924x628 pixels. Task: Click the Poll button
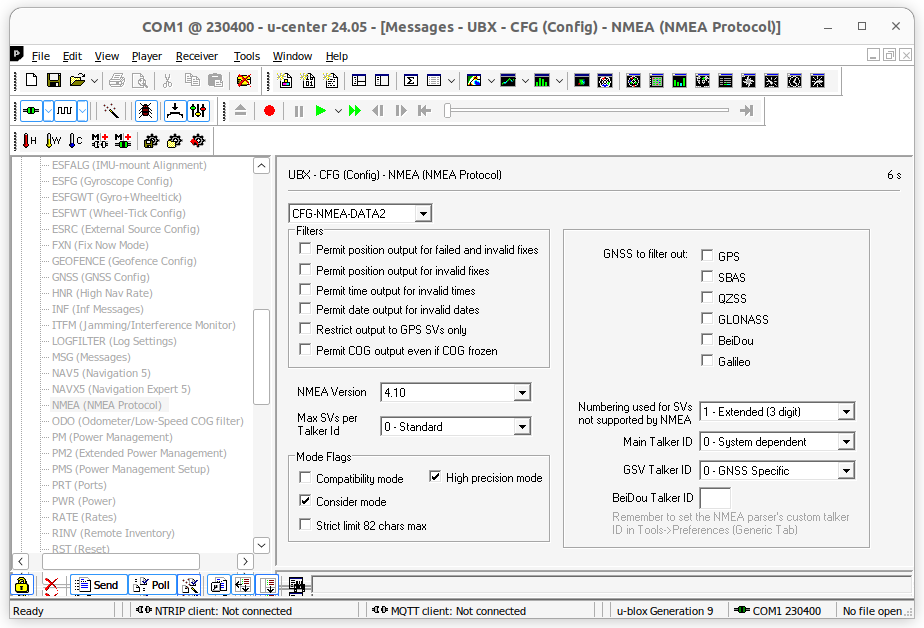[152, 585]
